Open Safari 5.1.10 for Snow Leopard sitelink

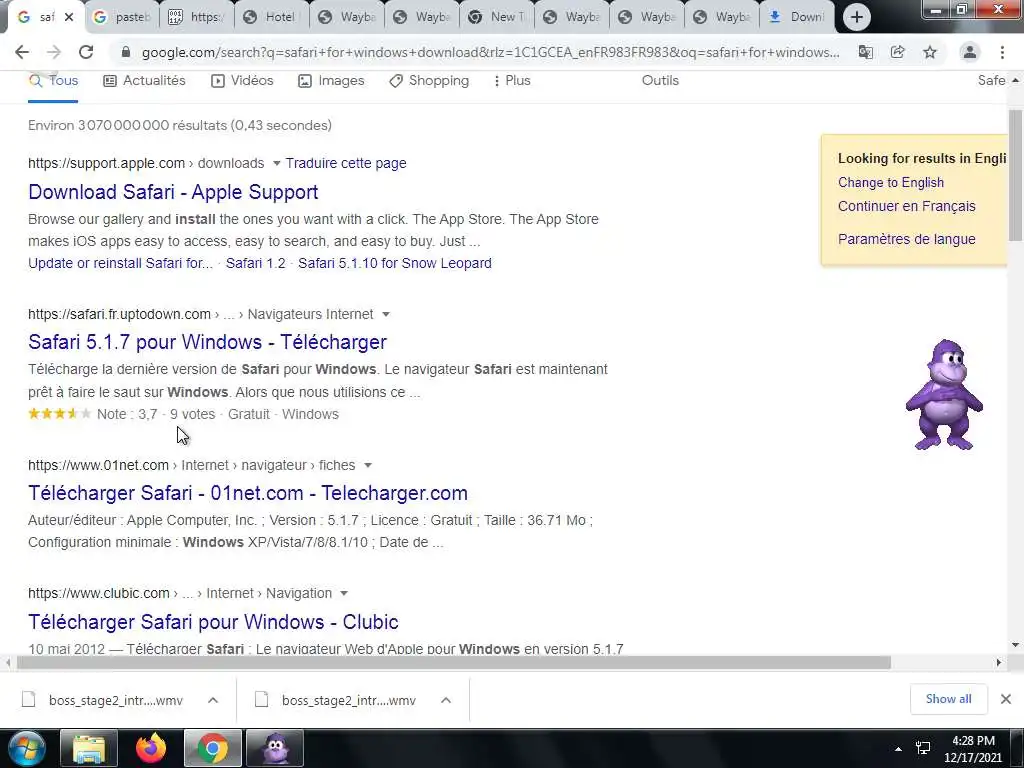click(x=394, y=263)
